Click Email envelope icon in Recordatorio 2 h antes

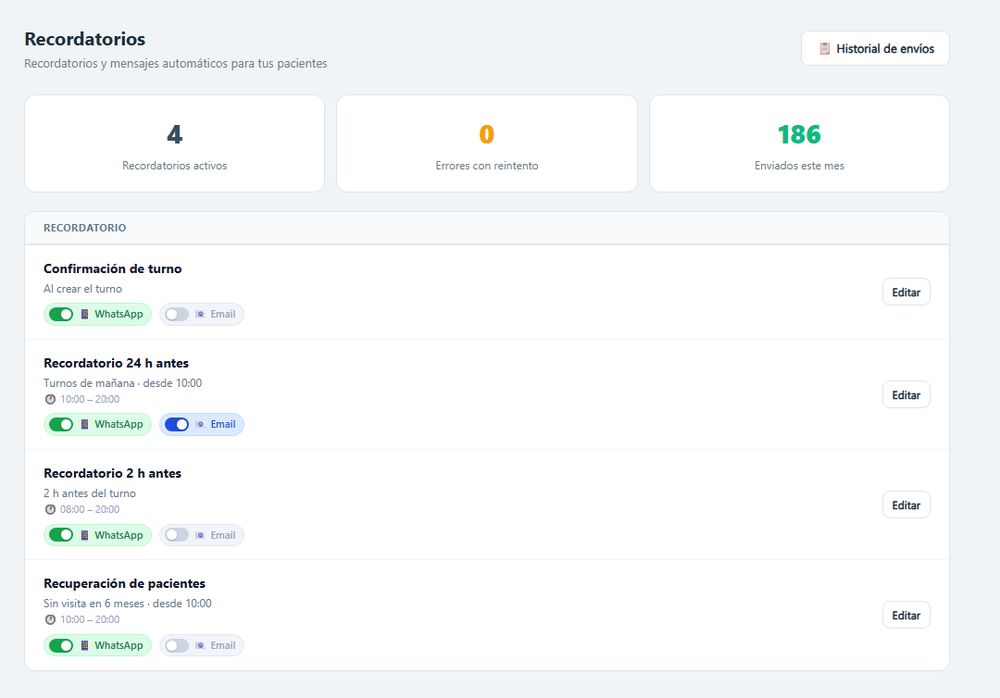200,535
